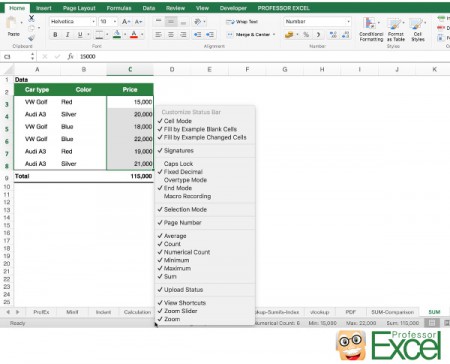
Task: Toggle Underline formatting
Action: [x=80, y=34]
